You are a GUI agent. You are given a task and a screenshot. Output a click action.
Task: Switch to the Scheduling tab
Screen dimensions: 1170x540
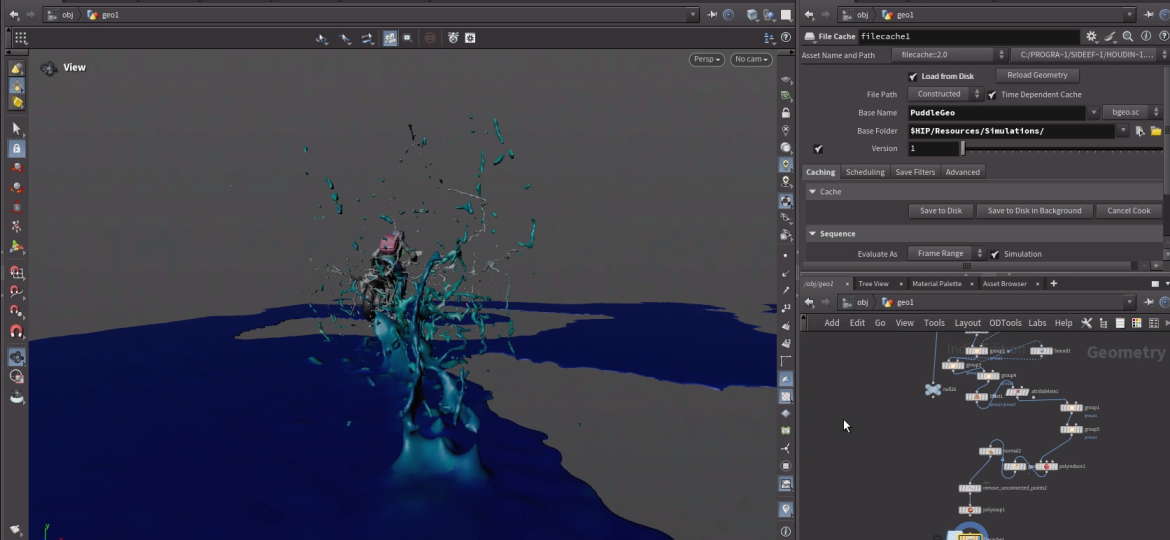point(865,172)
